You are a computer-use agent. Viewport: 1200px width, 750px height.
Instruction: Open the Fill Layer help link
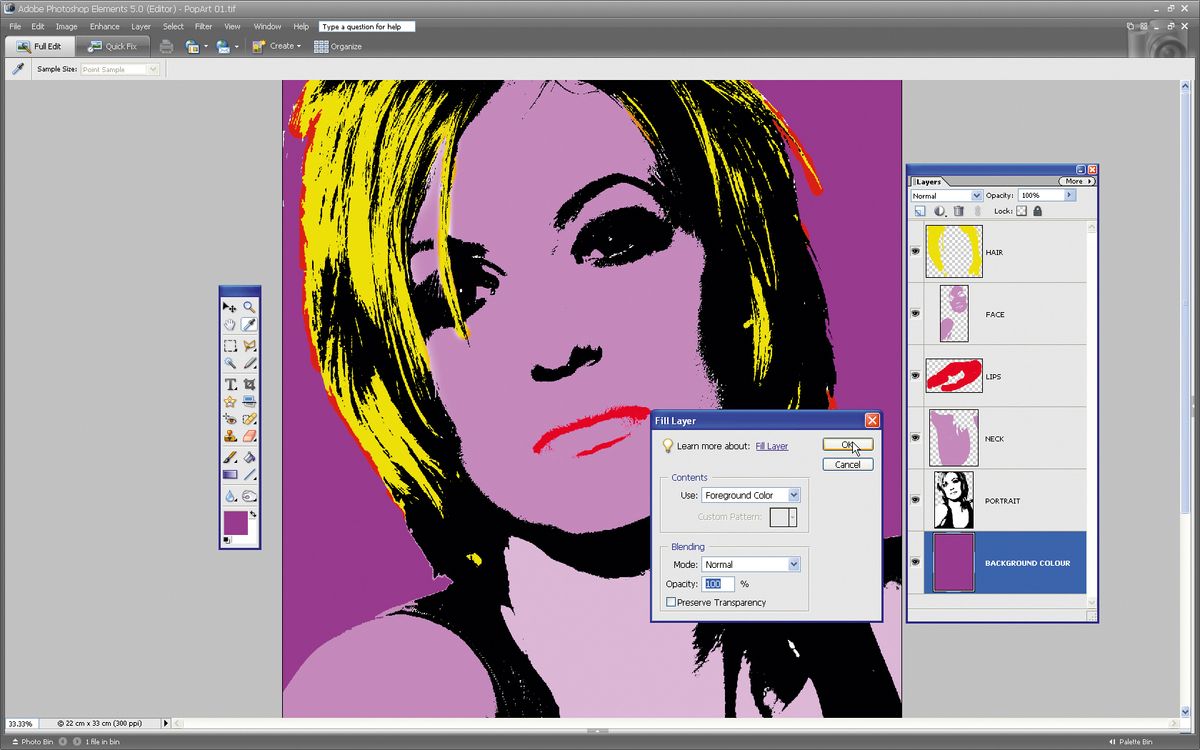point(771,446)
